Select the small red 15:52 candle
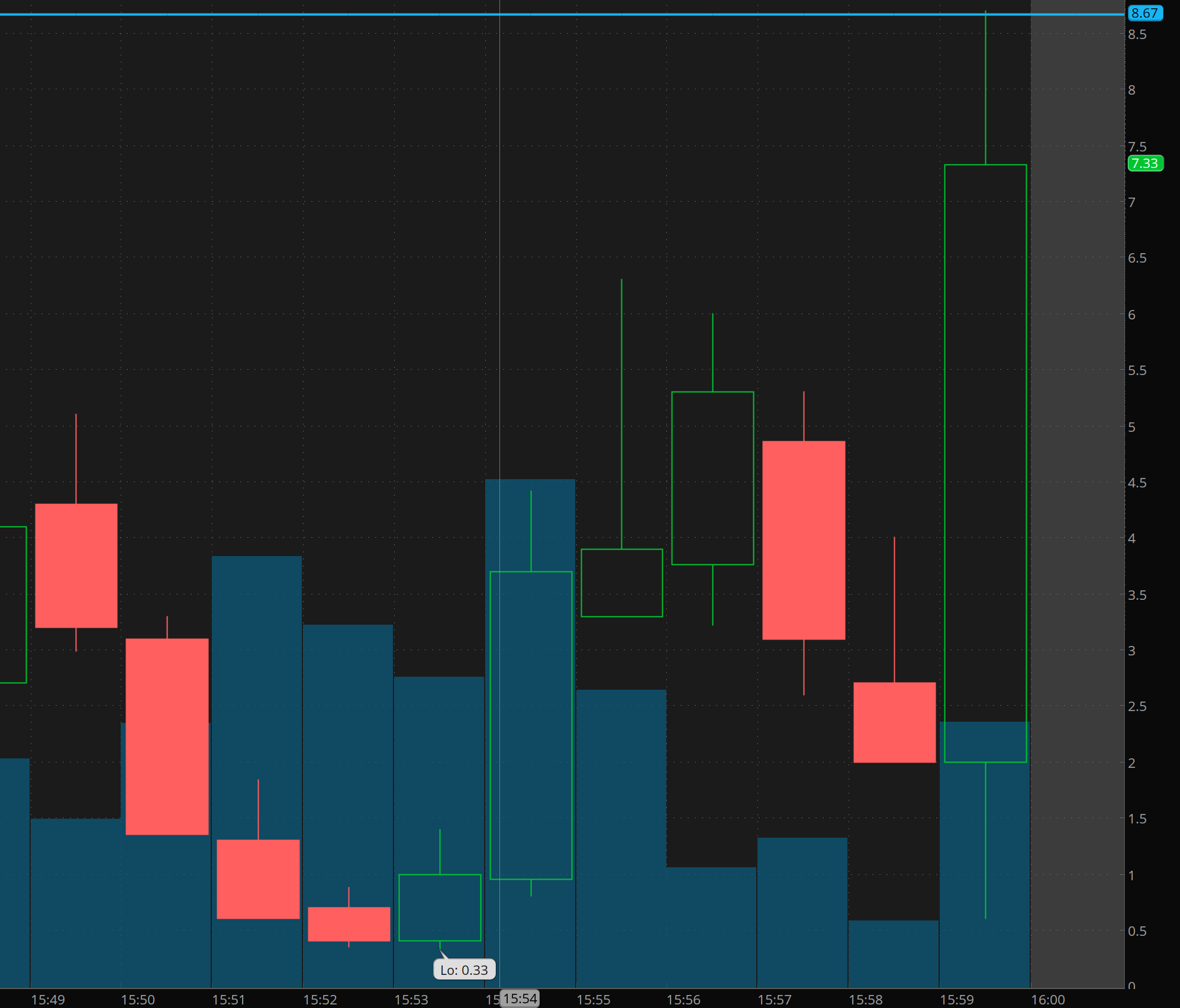 pyautogui.click(x=349, y=923)
